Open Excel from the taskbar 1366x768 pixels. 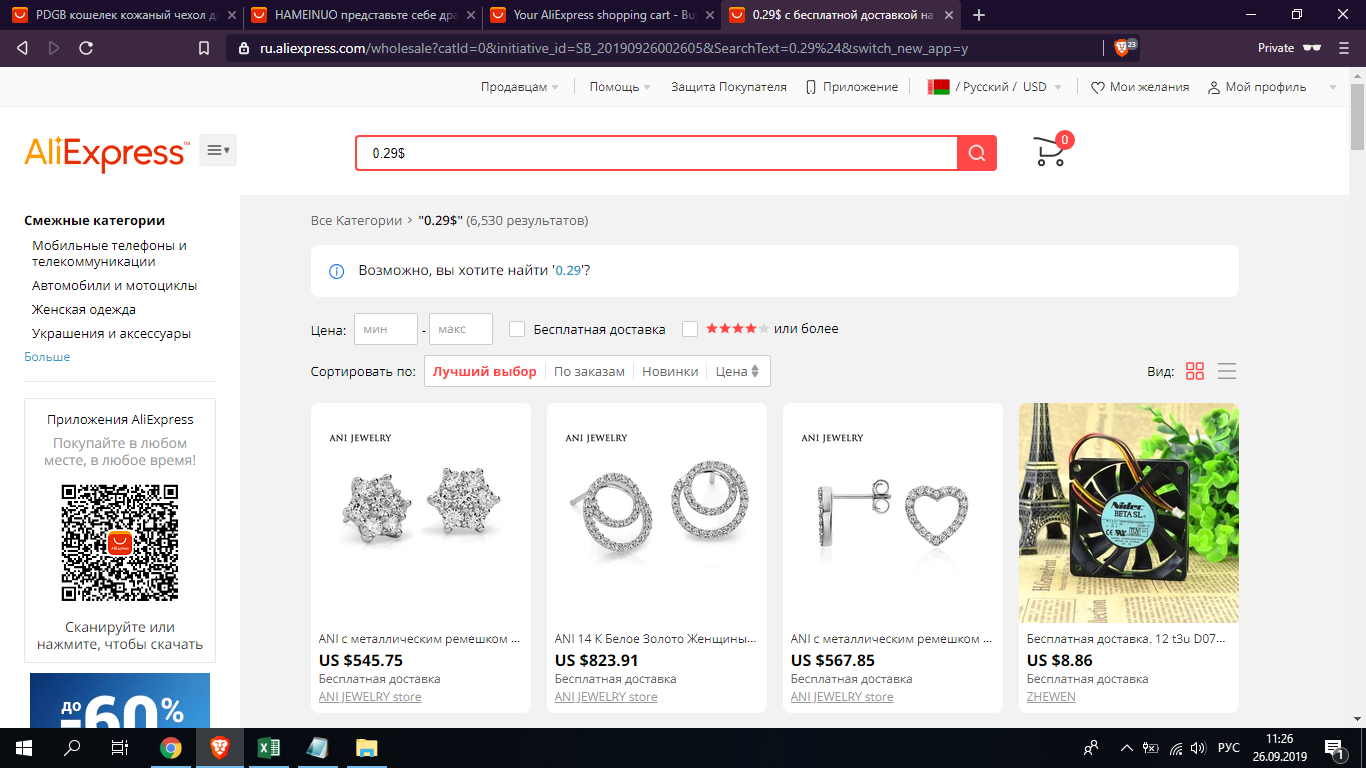268,747
